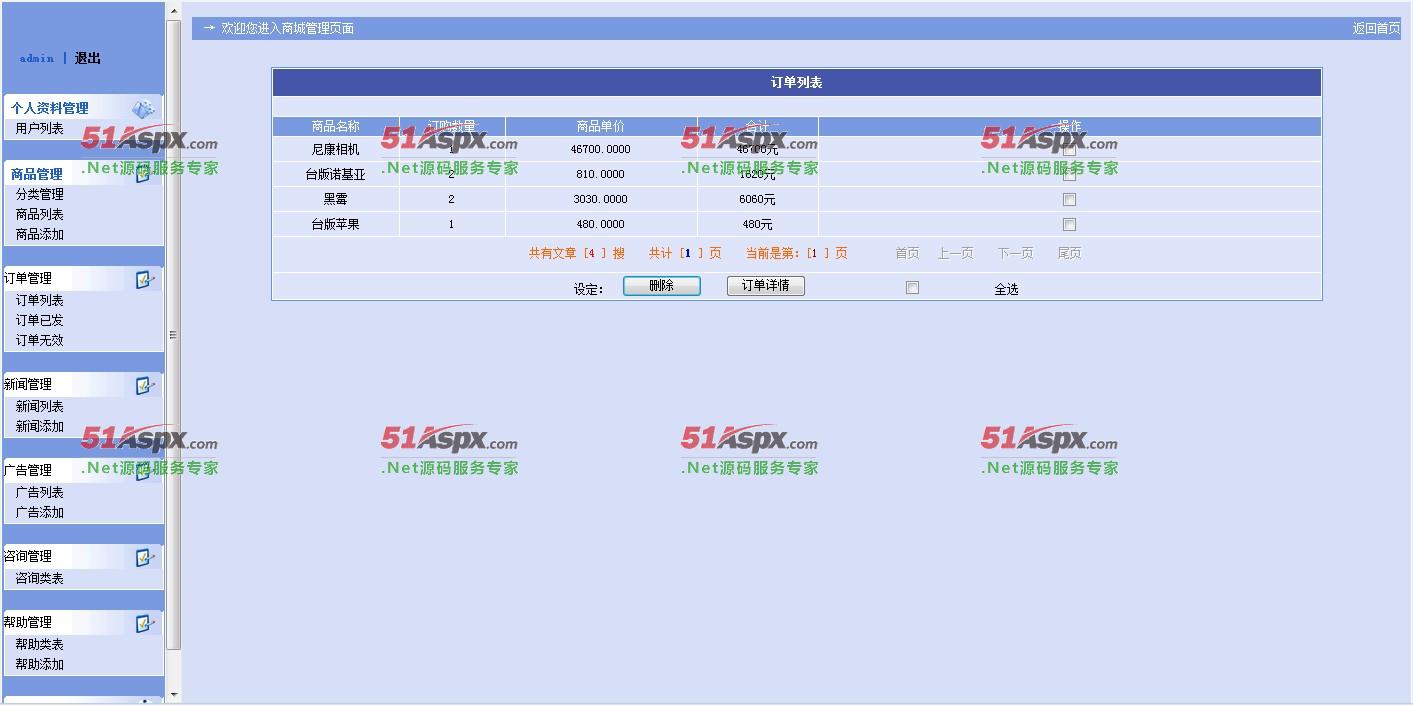Open 广告添加 in sidebar
Viewport: 1413px width, 705px height.
click(40, 512)
